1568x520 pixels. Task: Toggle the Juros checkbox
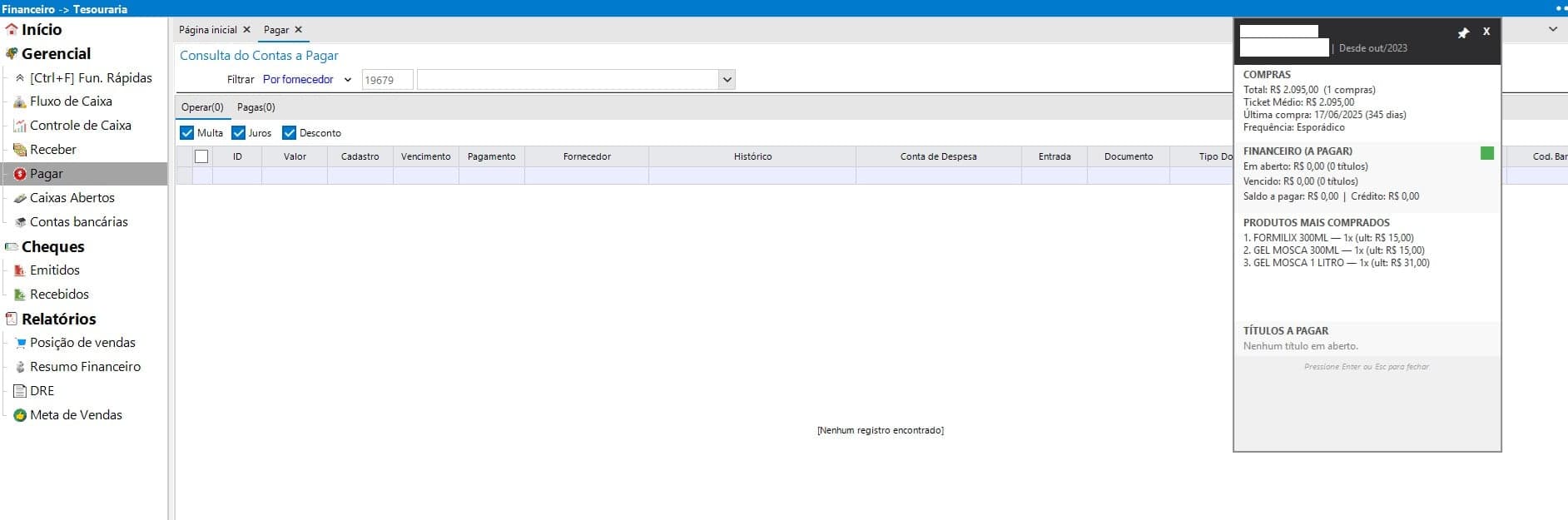239,133
